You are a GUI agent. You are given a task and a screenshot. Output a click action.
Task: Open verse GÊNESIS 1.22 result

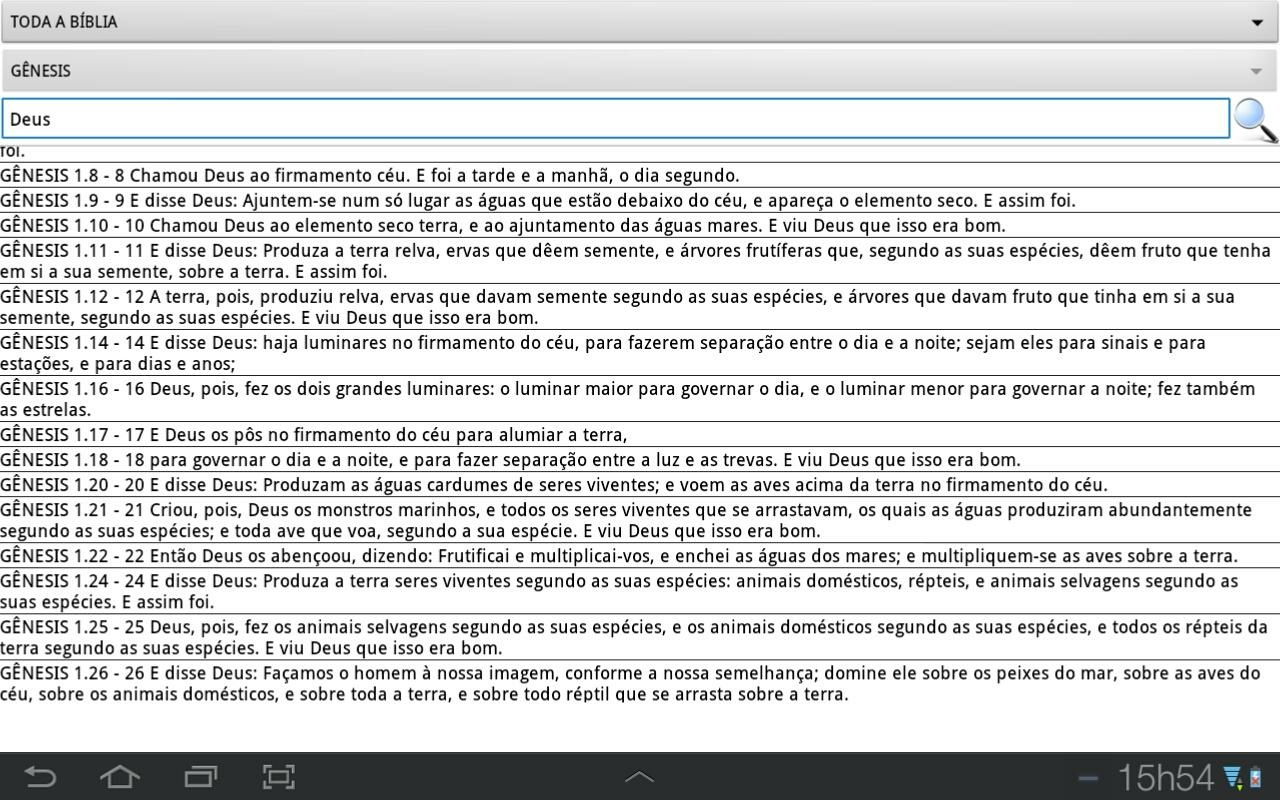coord(640,556)
